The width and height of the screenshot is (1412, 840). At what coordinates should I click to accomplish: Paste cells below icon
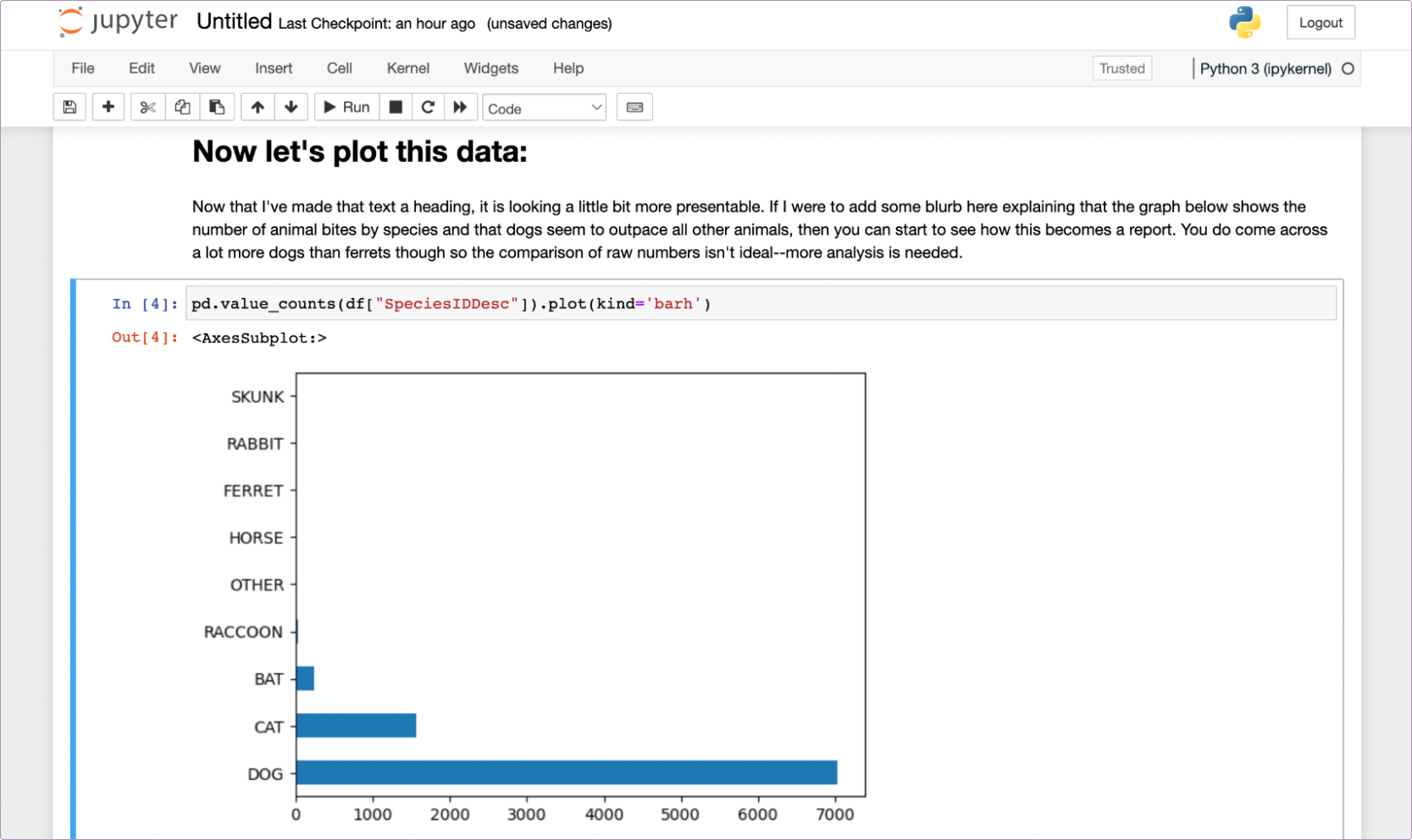[x=217, y=108]
